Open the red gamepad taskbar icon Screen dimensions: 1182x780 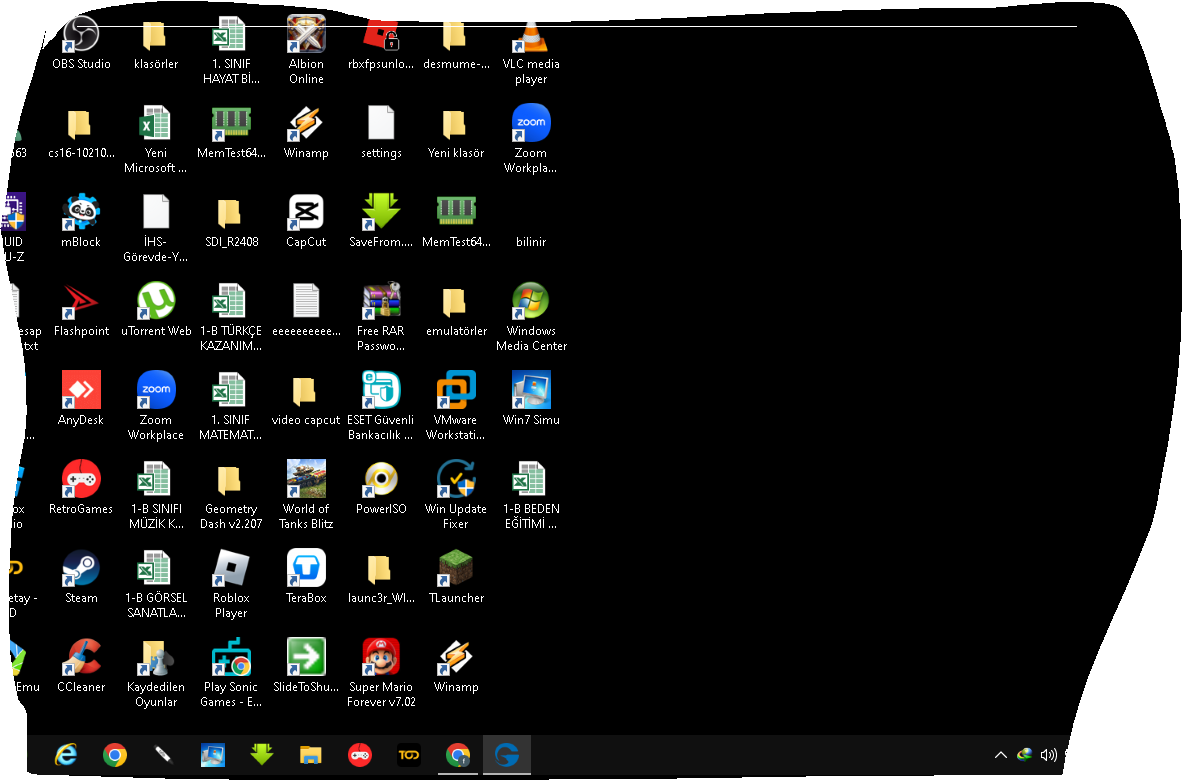pos(360,754)
